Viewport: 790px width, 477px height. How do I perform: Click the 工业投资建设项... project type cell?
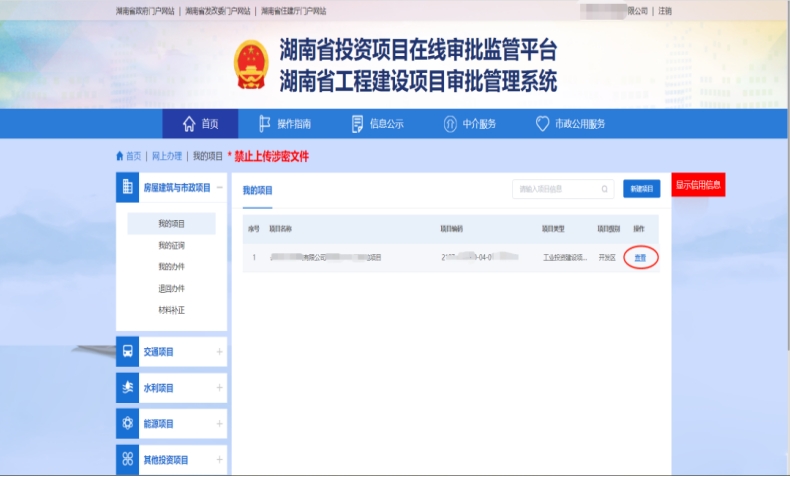[x=565, y=257]
